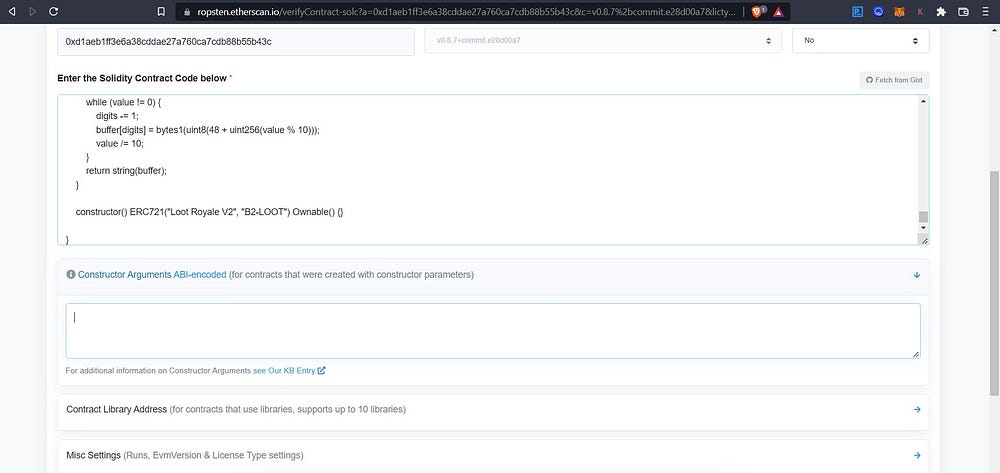Open Brave Rewards triangle icon
The width and height of the screenshot is (1000, 473).
coord(778,11)
